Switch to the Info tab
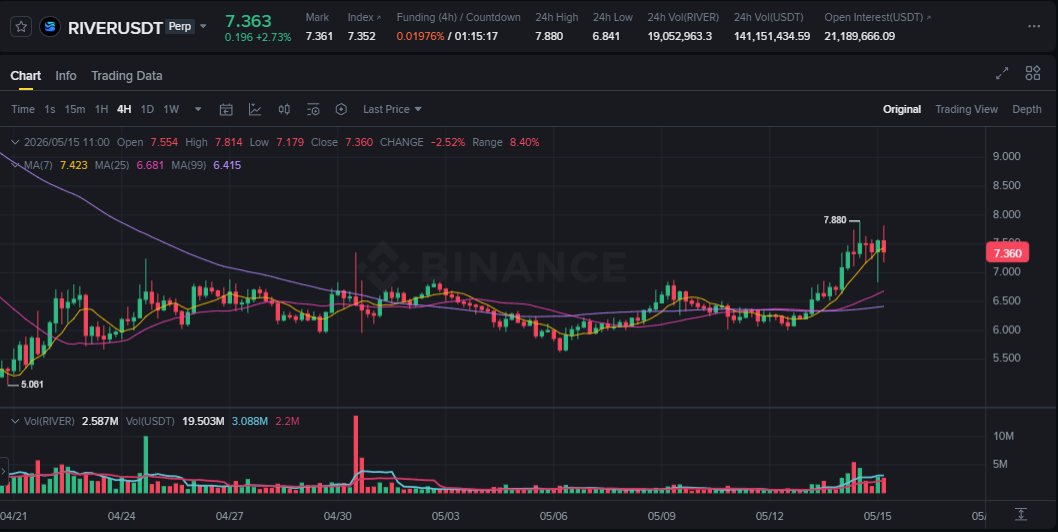This screenshot has width=1058, height=532. (65, 76)
